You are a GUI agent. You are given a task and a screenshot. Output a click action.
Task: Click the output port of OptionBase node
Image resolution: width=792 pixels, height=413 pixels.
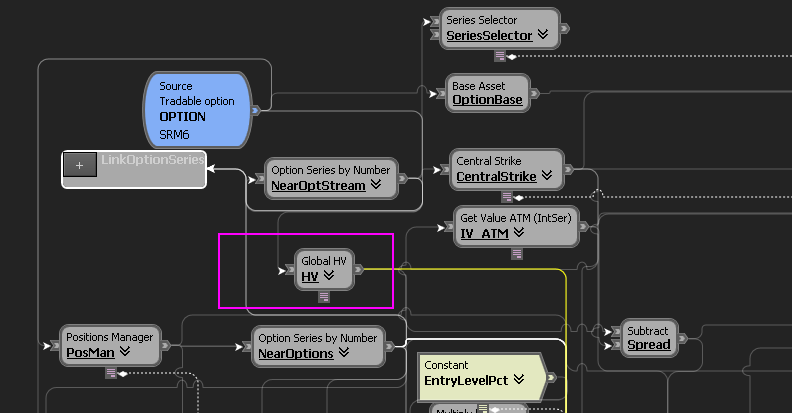[x=534, y=93]
